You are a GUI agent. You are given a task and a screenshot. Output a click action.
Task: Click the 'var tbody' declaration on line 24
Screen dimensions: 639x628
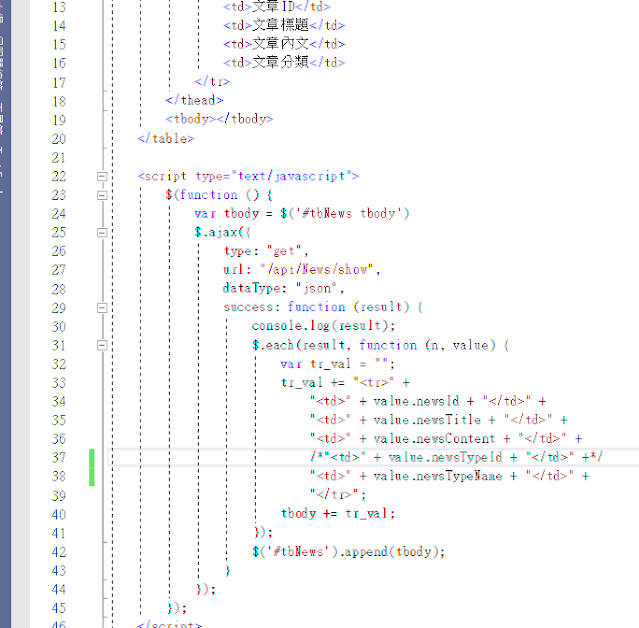click(x=227, y=214)
